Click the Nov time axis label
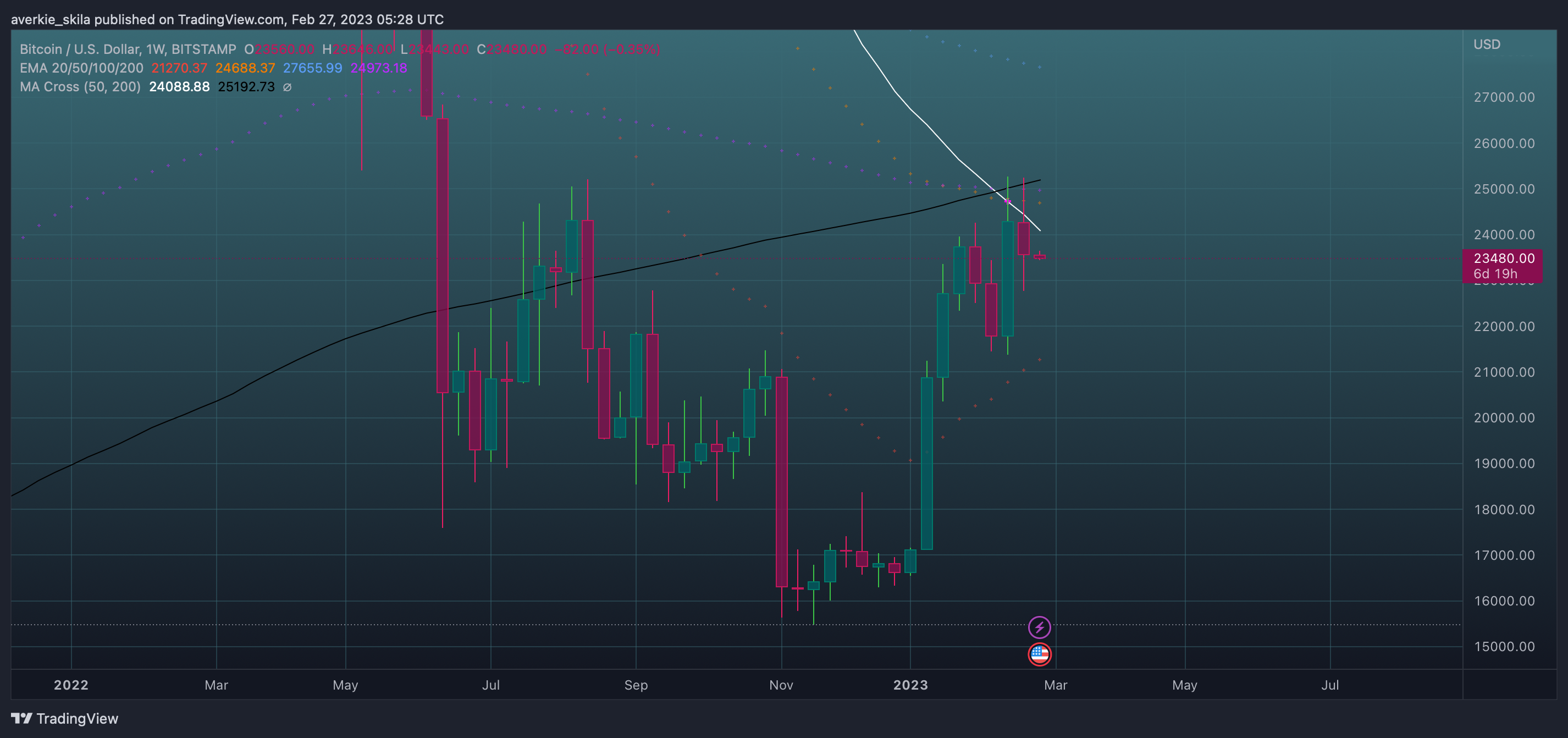The height and width of the screenshot is (738, 1568). 781,685
